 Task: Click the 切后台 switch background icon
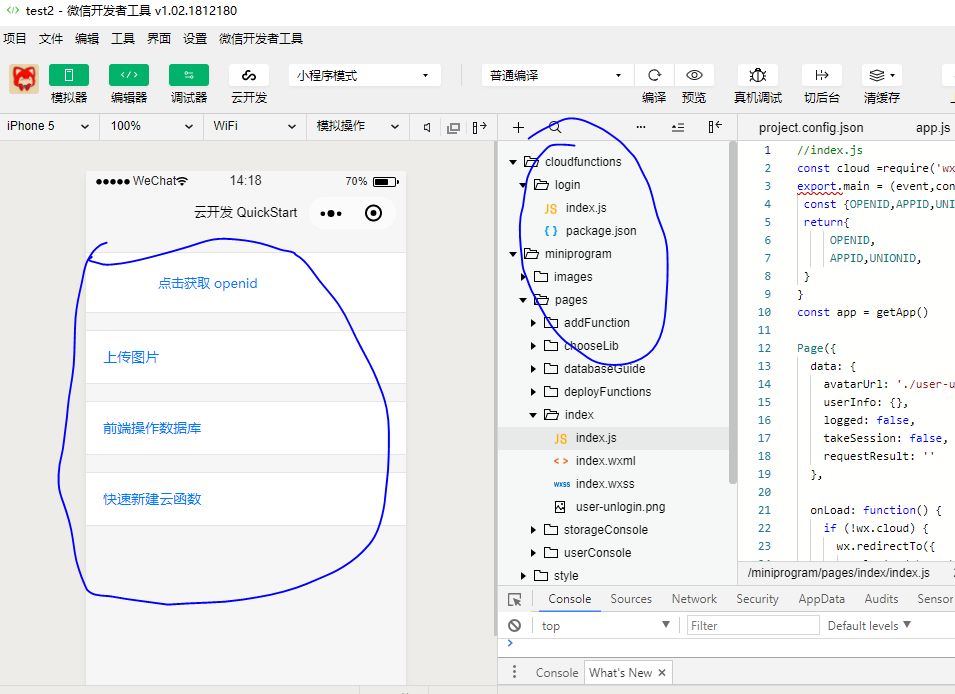(x=822, y=75)
